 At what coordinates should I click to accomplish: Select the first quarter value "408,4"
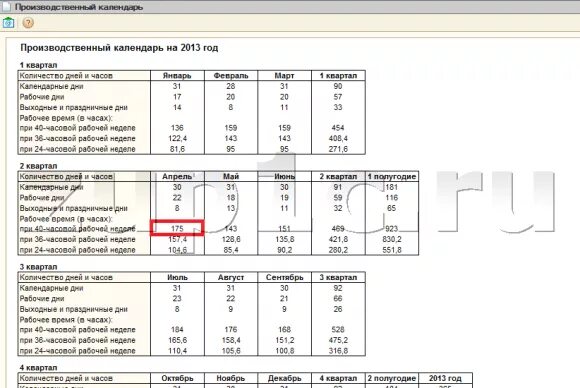point(338,139)
